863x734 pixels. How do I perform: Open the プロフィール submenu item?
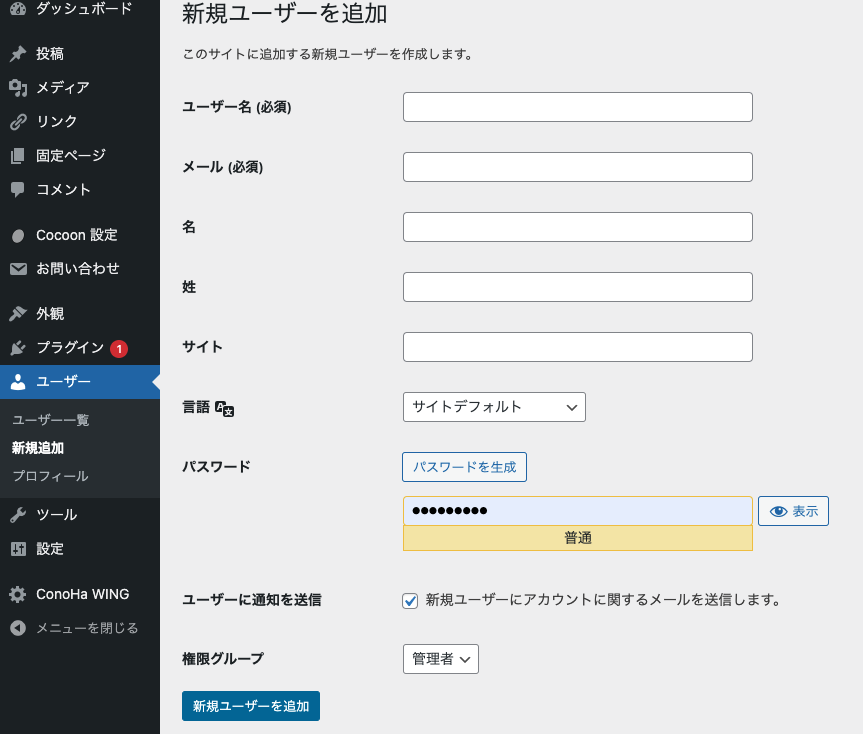[50, 476]
